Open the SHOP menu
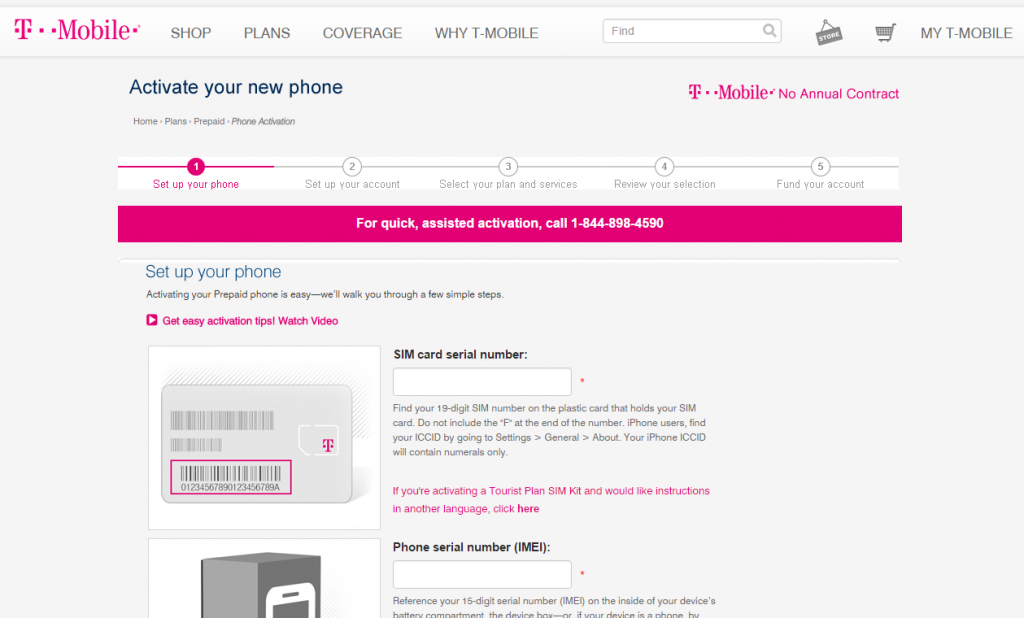Image resolution: width=1024 pixels, height=618 pixels. (x=190, y=32)
